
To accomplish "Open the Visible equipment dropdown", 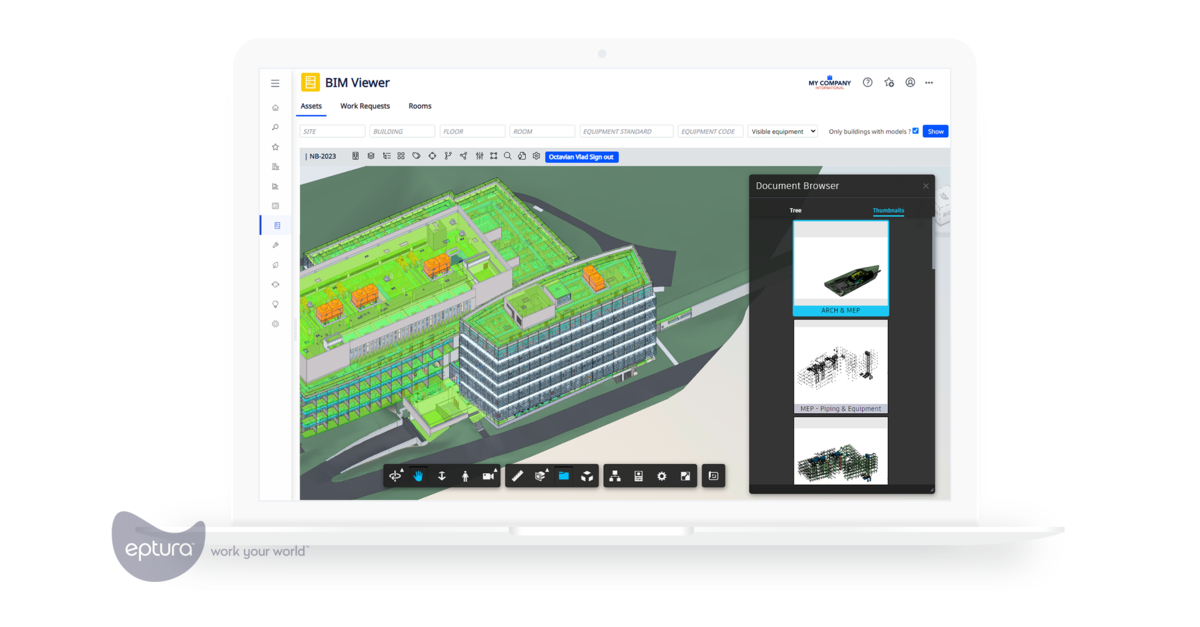I will [x=783, y=131].
